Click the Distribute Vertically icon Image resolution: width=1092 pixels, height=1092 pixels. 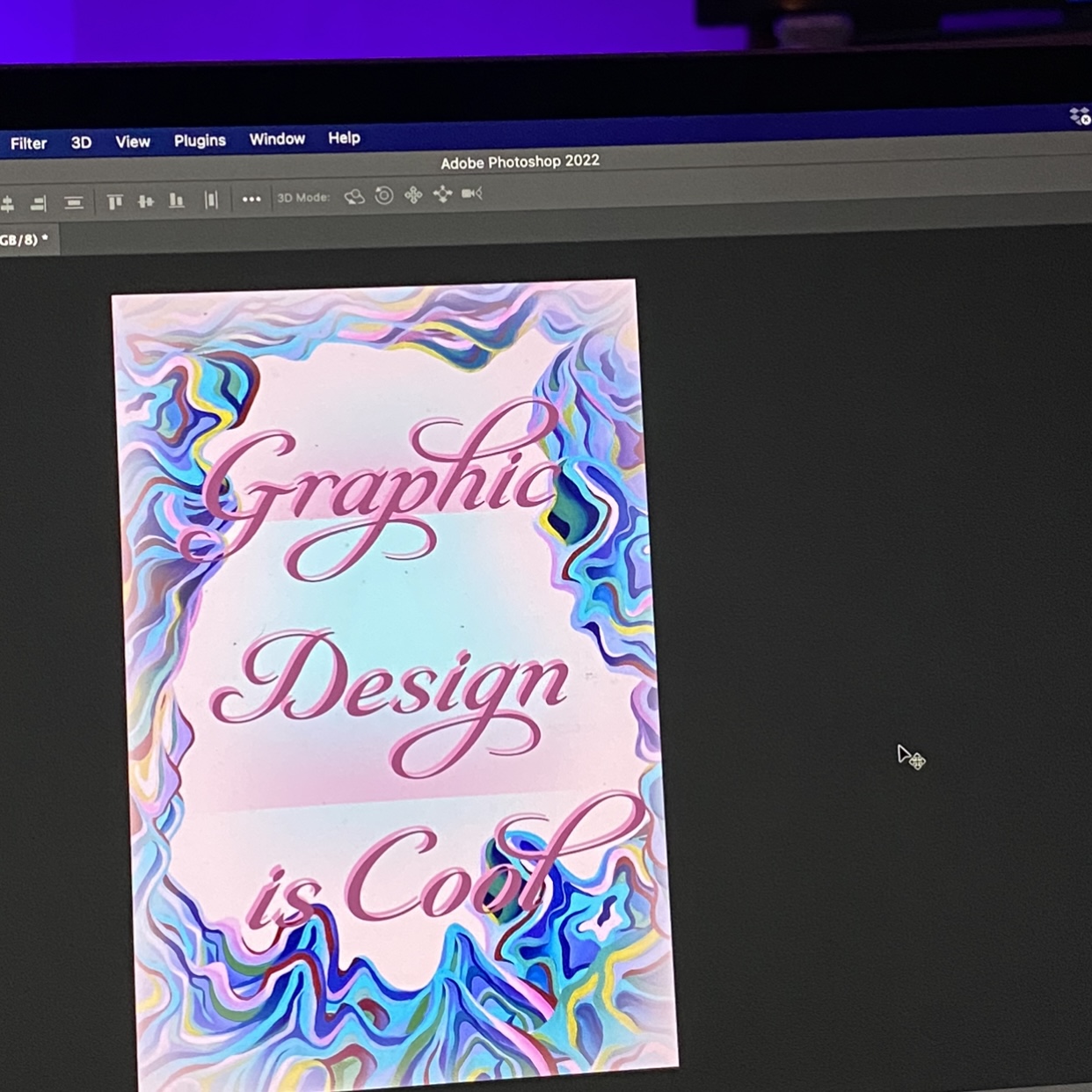[74, 203]
